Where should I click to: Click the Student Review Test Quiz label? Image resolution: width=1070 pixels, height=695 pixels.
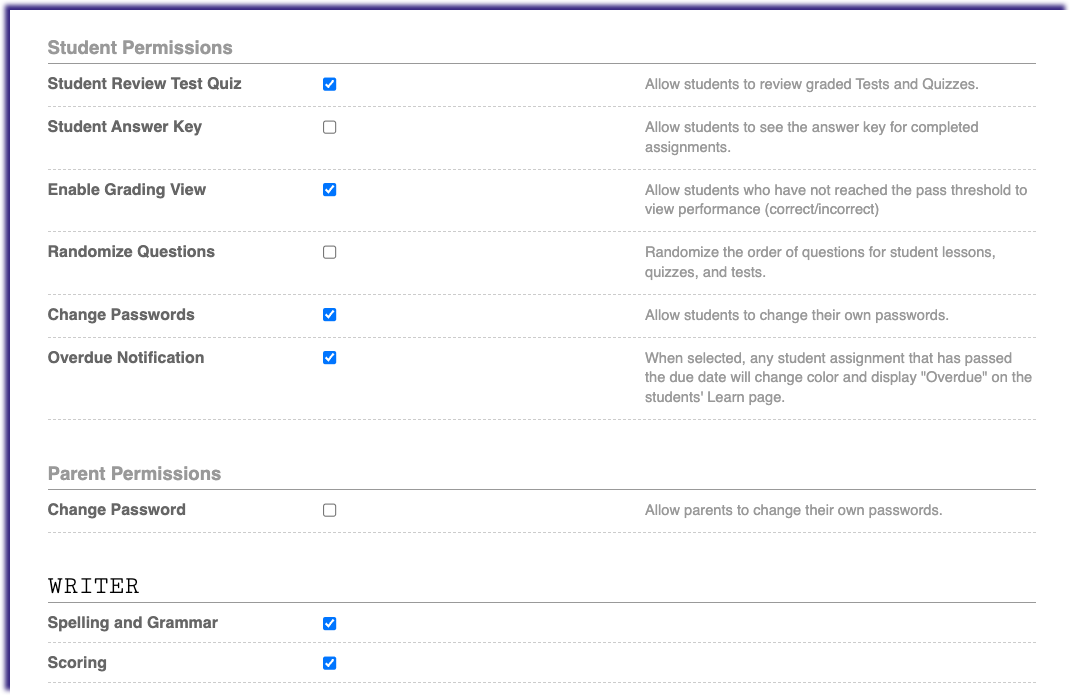tap(144, 84)
